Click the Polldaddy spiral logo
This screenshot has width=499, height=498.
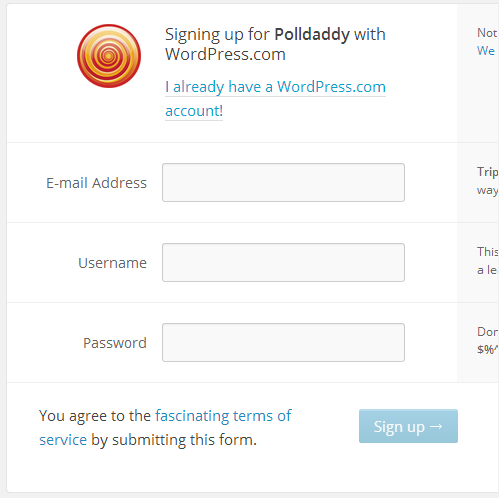click(x=109, y=56)
